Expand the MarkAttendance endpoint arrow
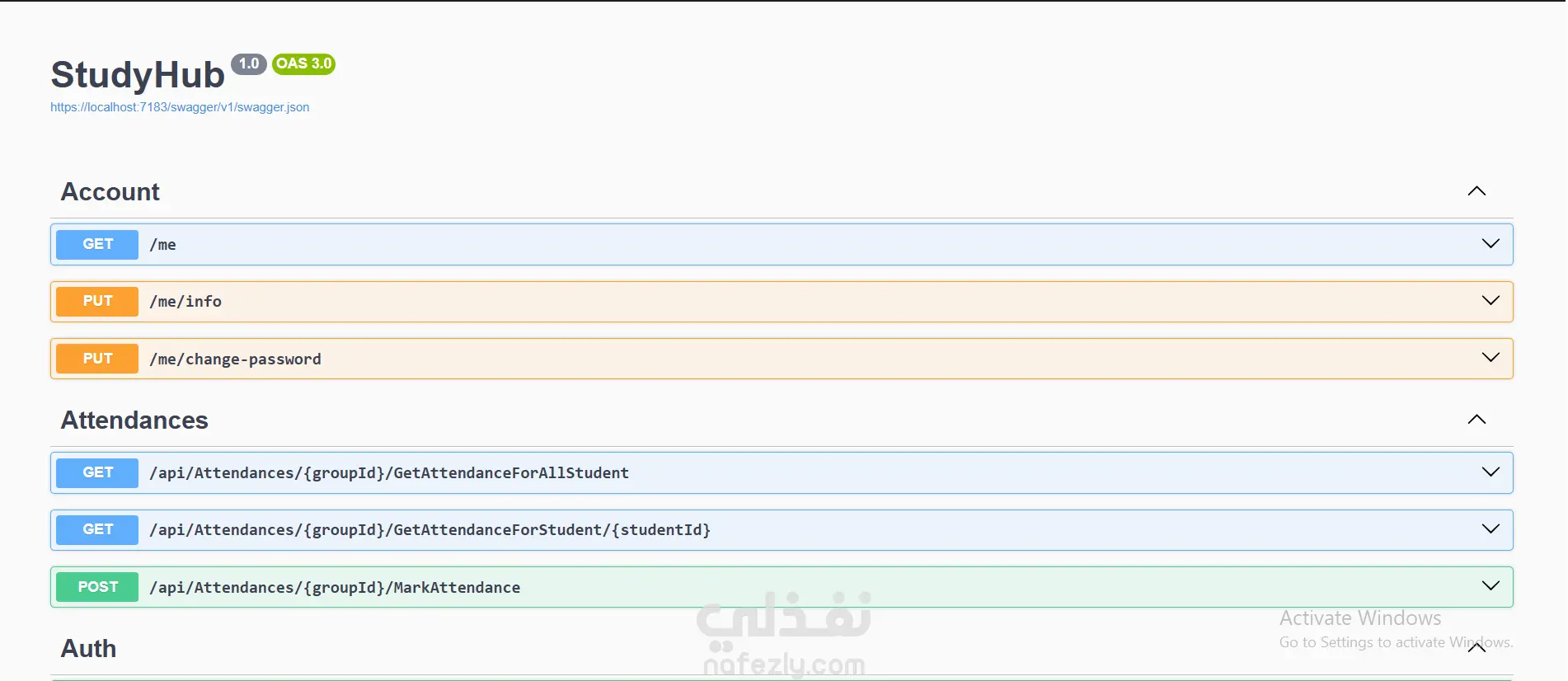1568x681 pixels. point(1491,586)
